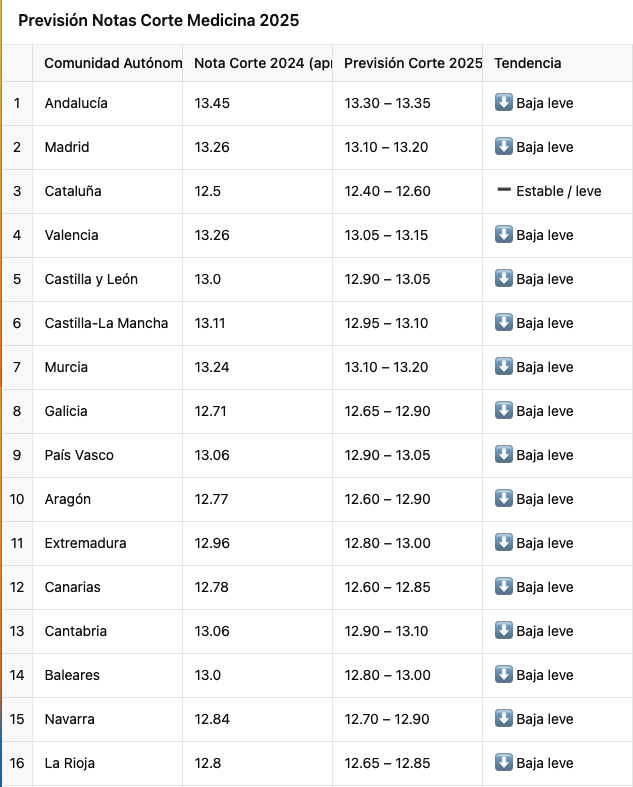Click the down-arrow icon in La Rioja row

pyautogui.click(x=503, y=762)
